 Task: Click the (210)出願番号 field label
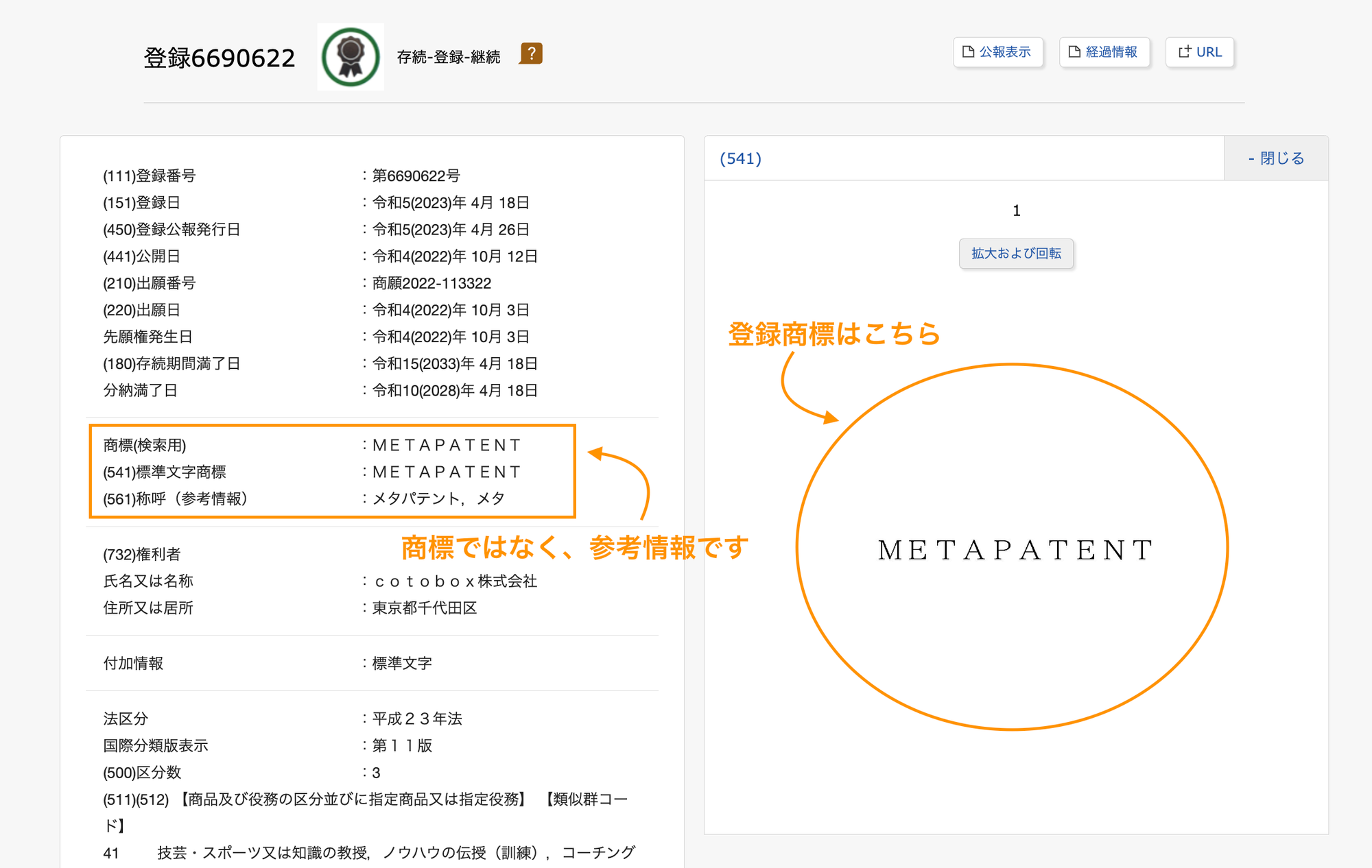coord(150,283)
